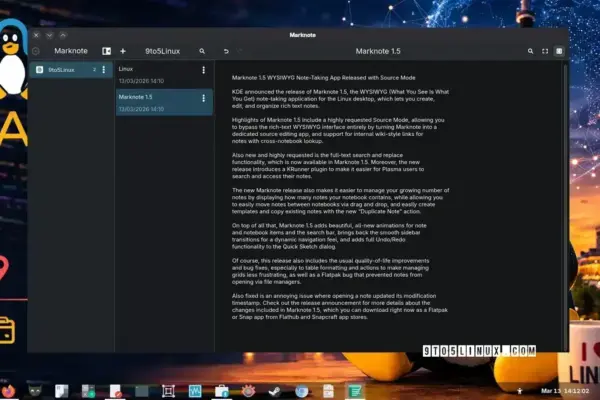Open the accessibility icon in system tray

pos(520,391)
